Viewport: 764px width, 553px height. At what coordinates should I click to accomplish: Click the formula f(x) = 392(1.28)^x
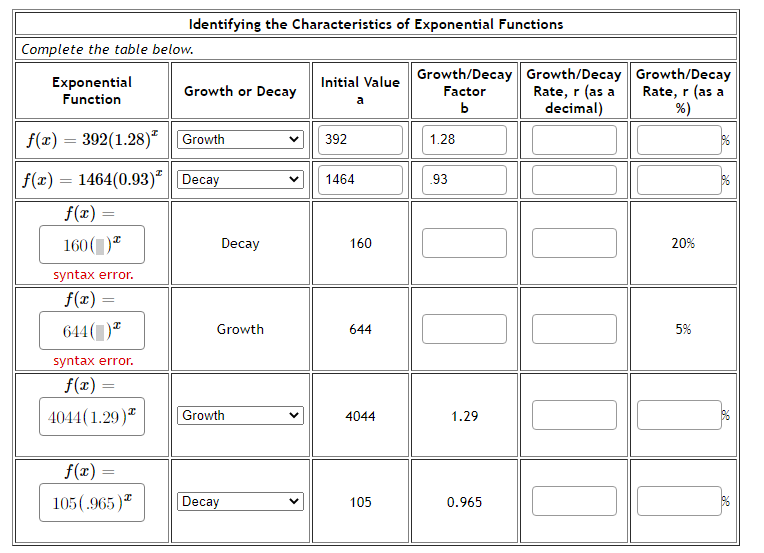click(x=92, y=140)
